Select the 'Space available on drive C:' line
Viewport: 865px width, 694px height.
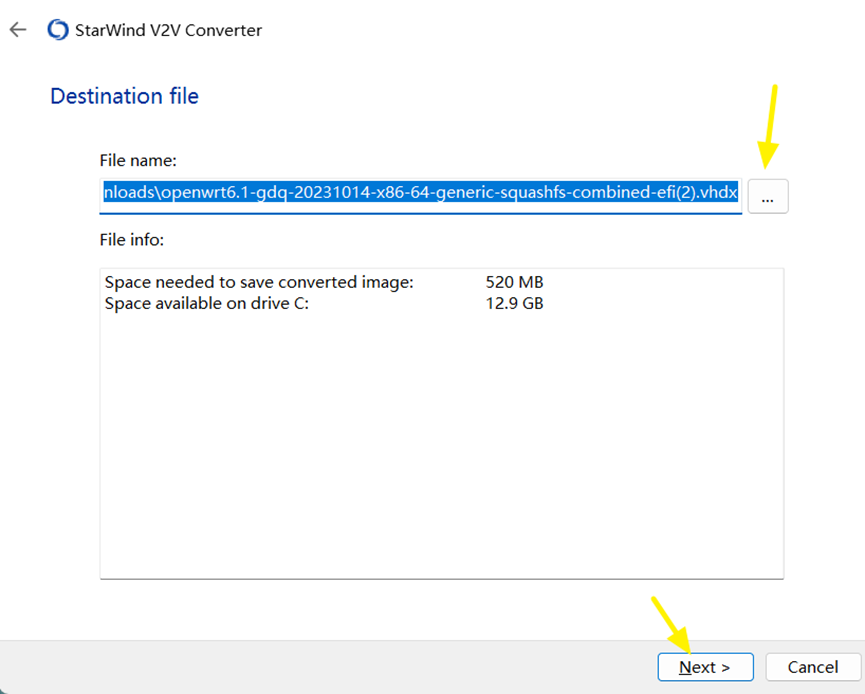pos(207,303)
